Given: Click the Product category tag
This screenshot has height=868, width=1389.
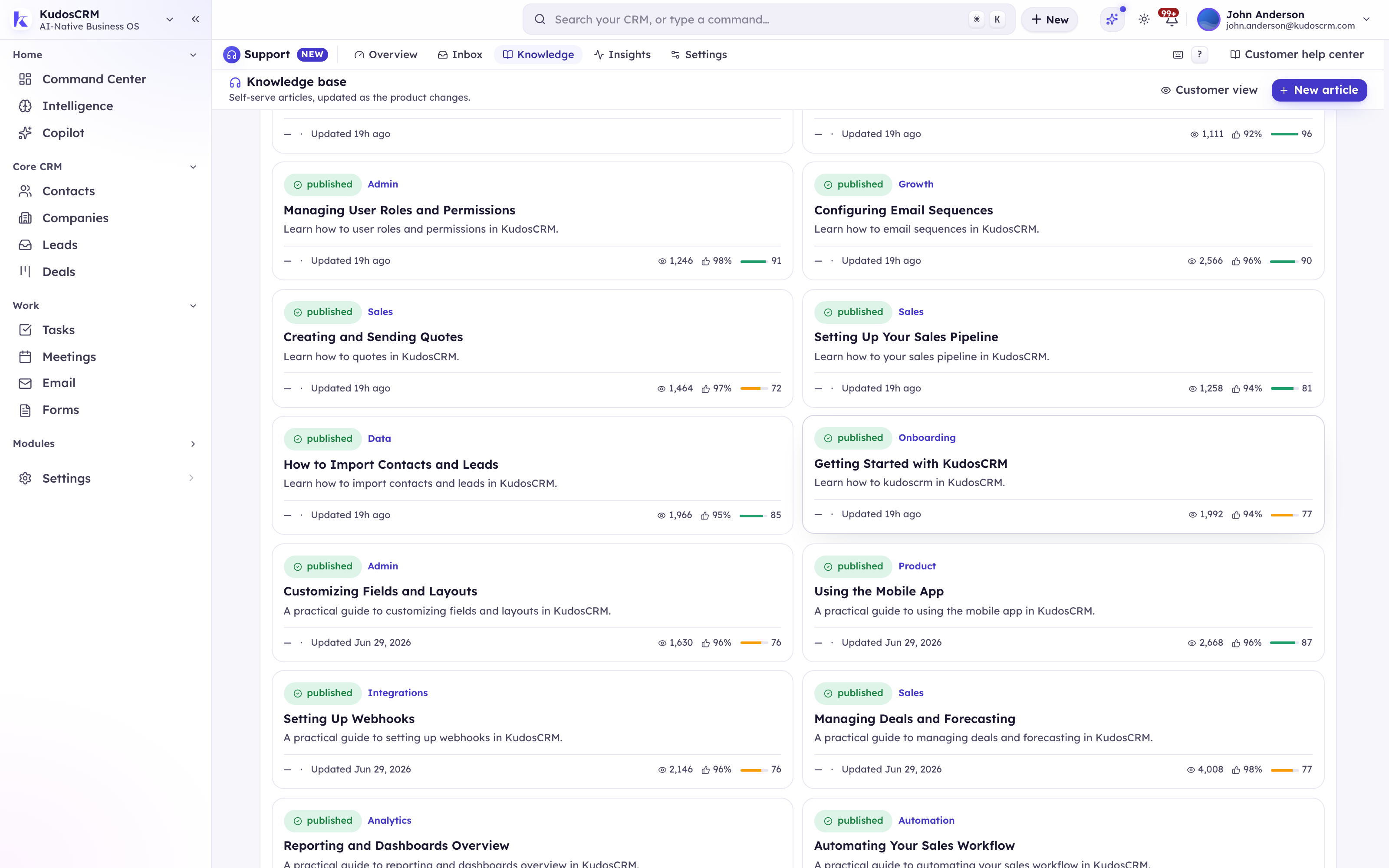Looking at the screenshot, I should pyautogui.click(x=917, y=566).
